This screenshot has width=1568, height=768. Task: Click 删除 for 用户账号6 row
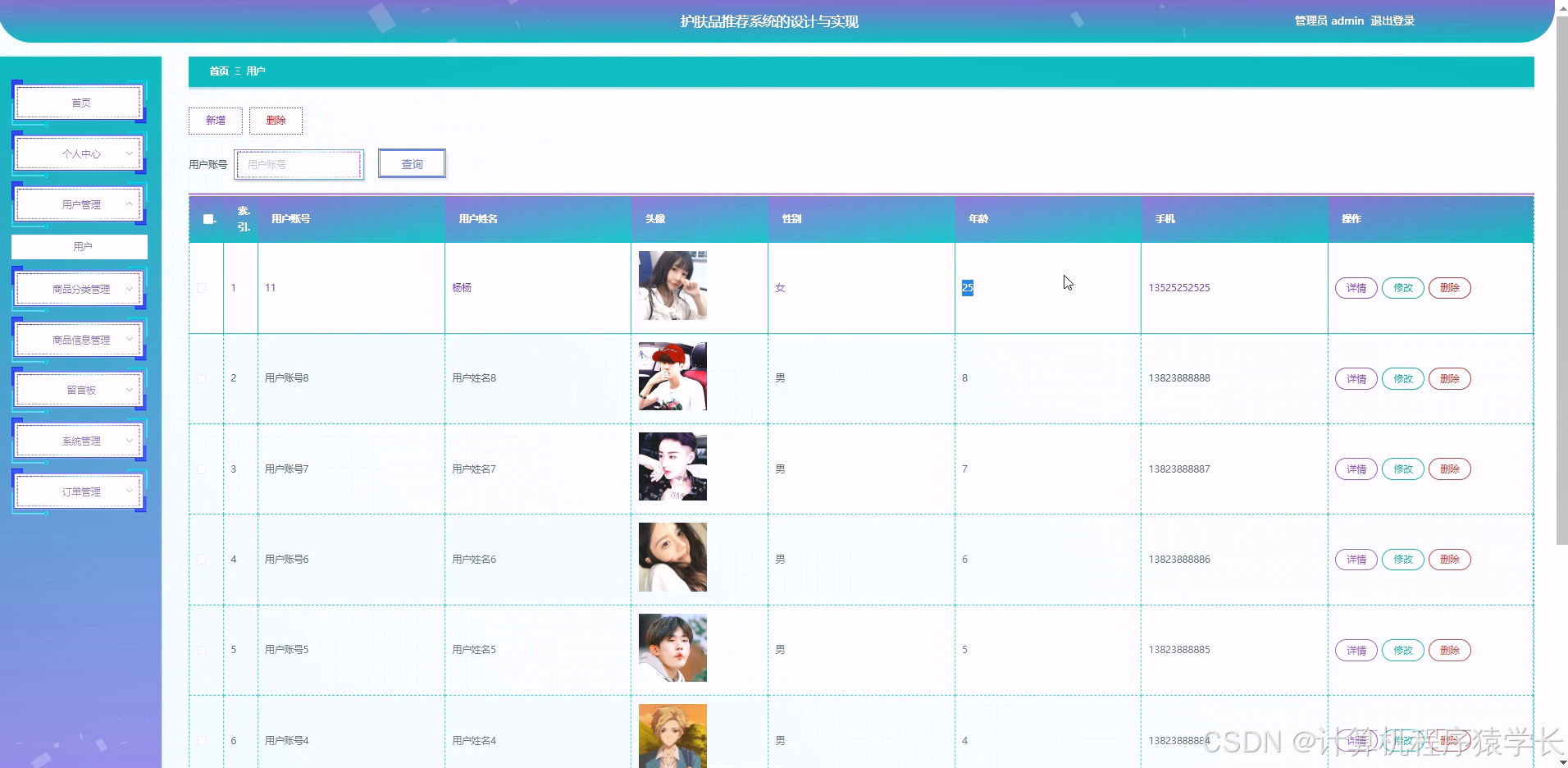[1450, 560]
